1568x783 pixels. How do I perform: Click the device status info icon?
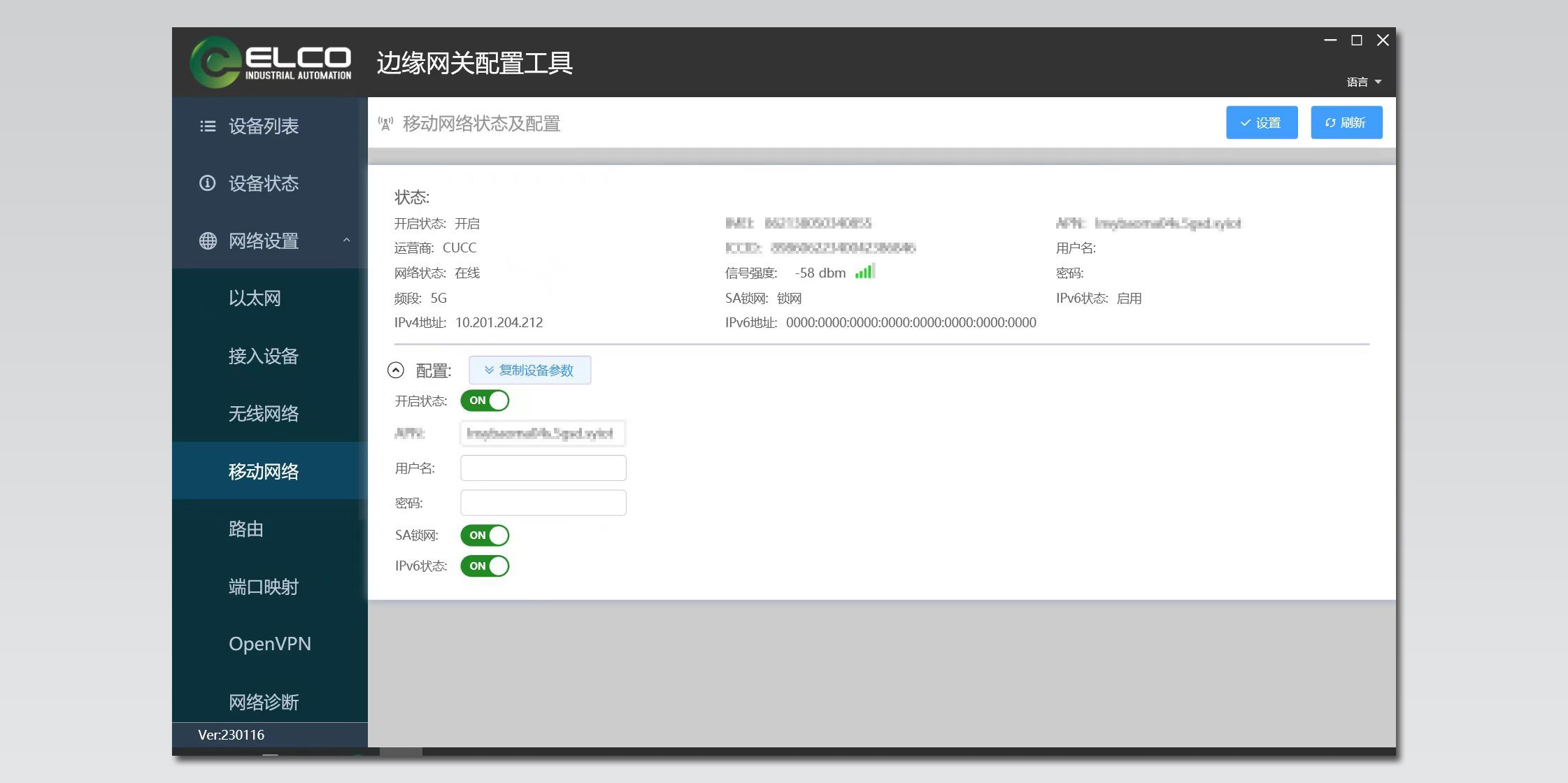click(x=208, y=183)
